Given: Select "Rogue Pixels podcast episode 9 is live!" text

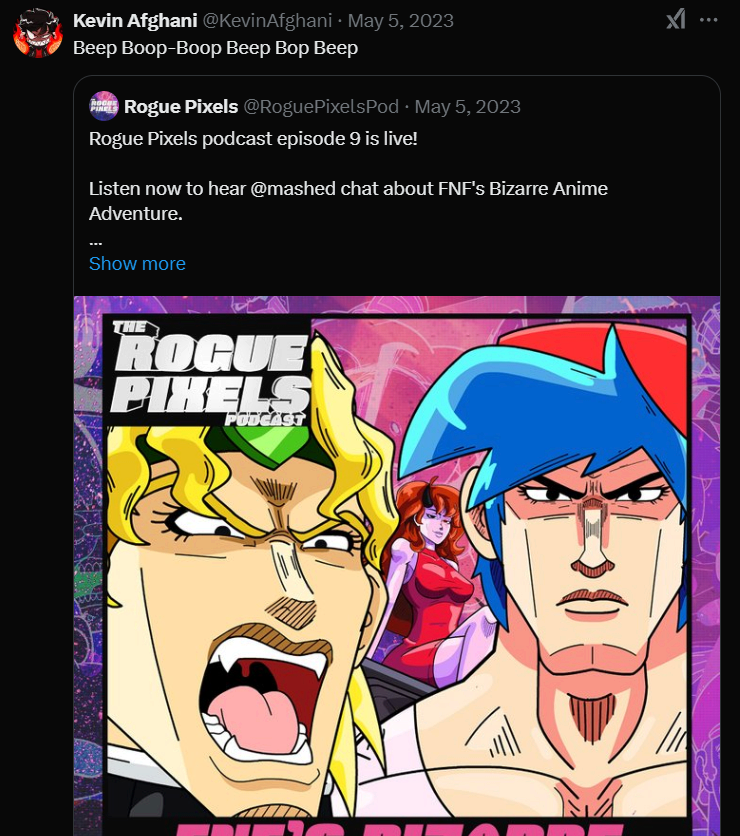Looking at the screenshot, I should tap(253, 137).
